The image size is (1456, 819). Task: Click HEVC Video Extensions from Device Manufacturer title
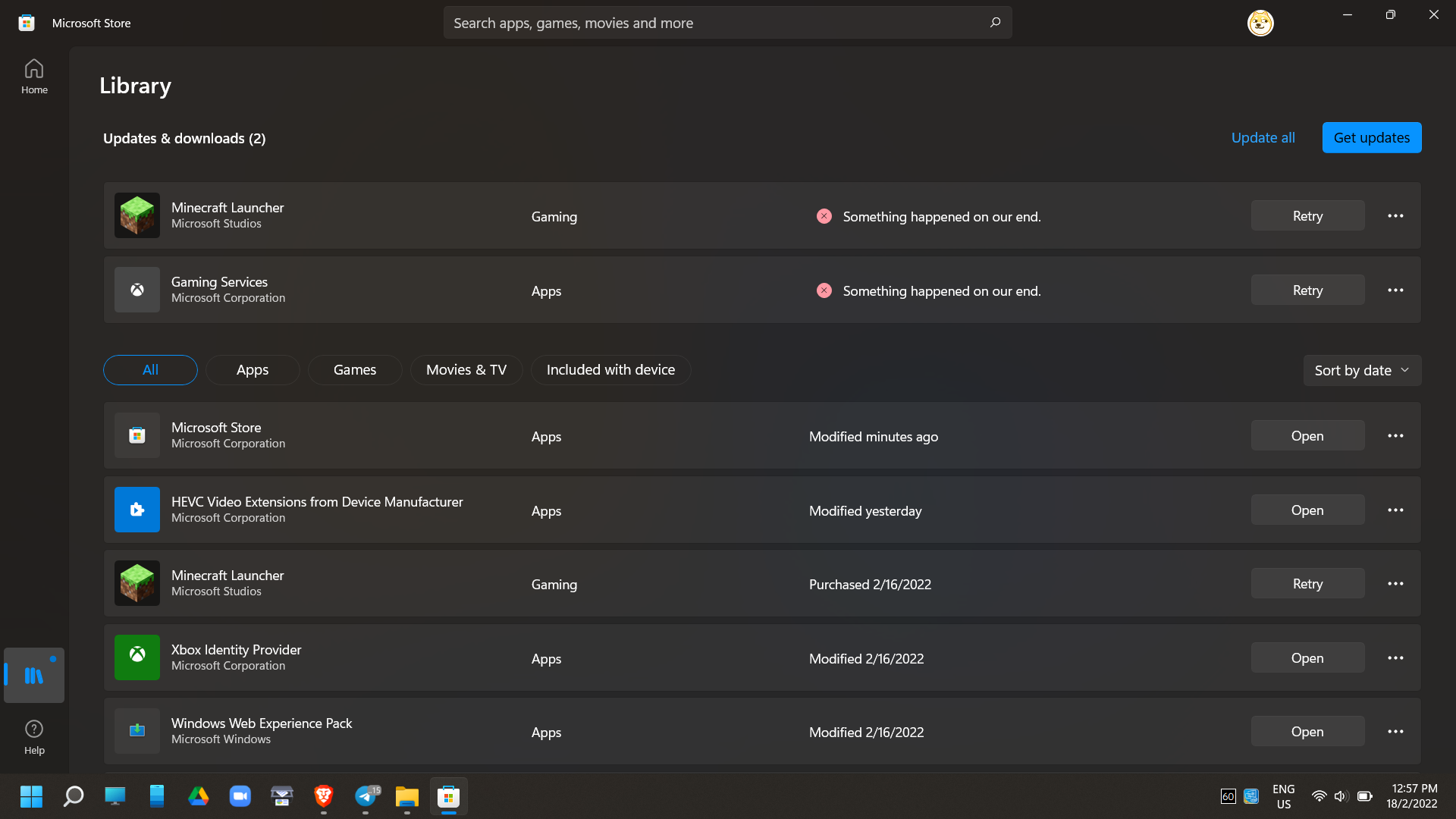[317, 501]
